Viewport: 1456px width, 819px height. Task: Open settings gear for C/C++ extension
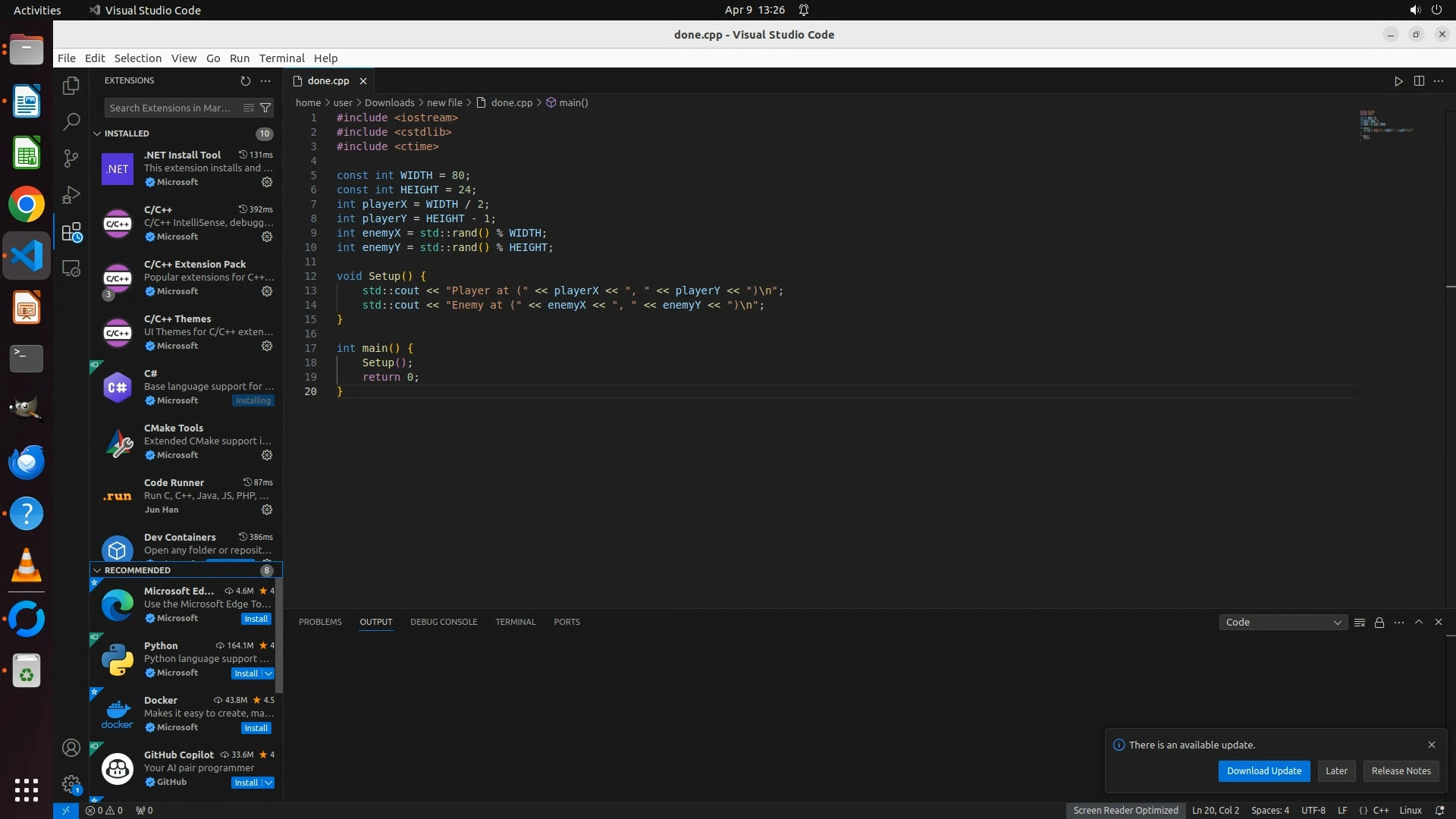click(267, 237)
